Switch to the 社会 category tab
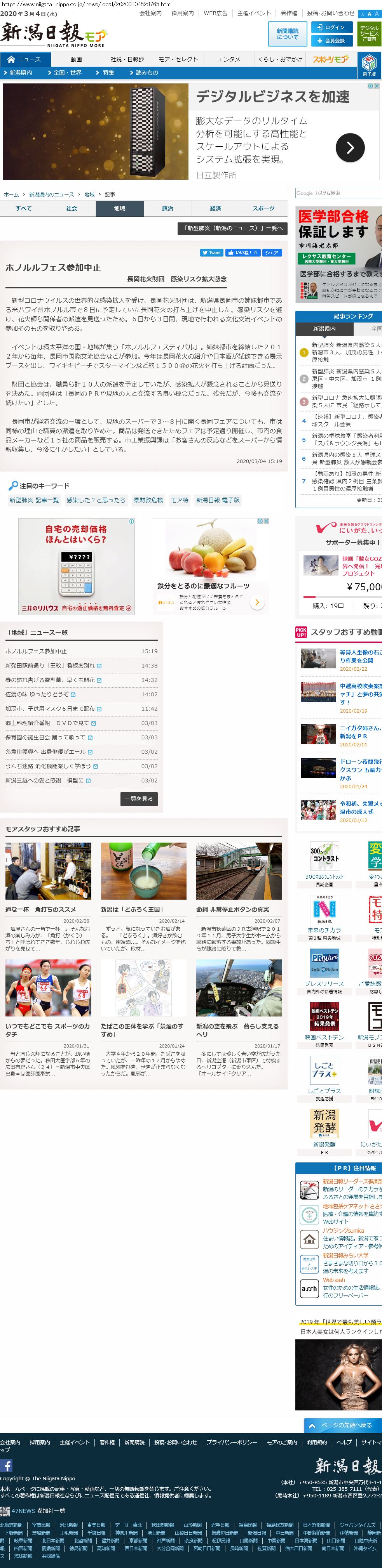 click(x=72, y=208)
